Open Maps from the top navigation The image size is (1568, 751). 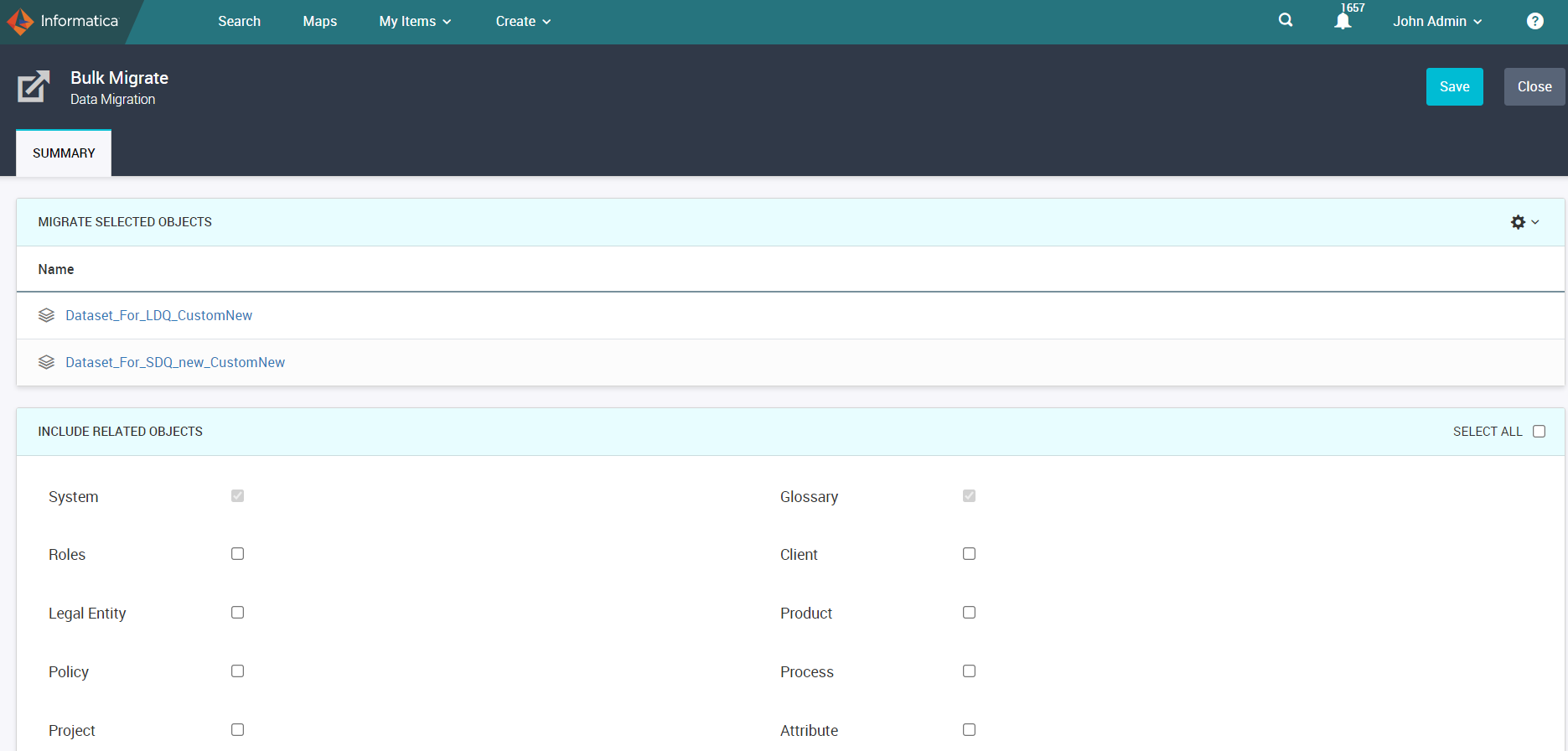[319, 21]
